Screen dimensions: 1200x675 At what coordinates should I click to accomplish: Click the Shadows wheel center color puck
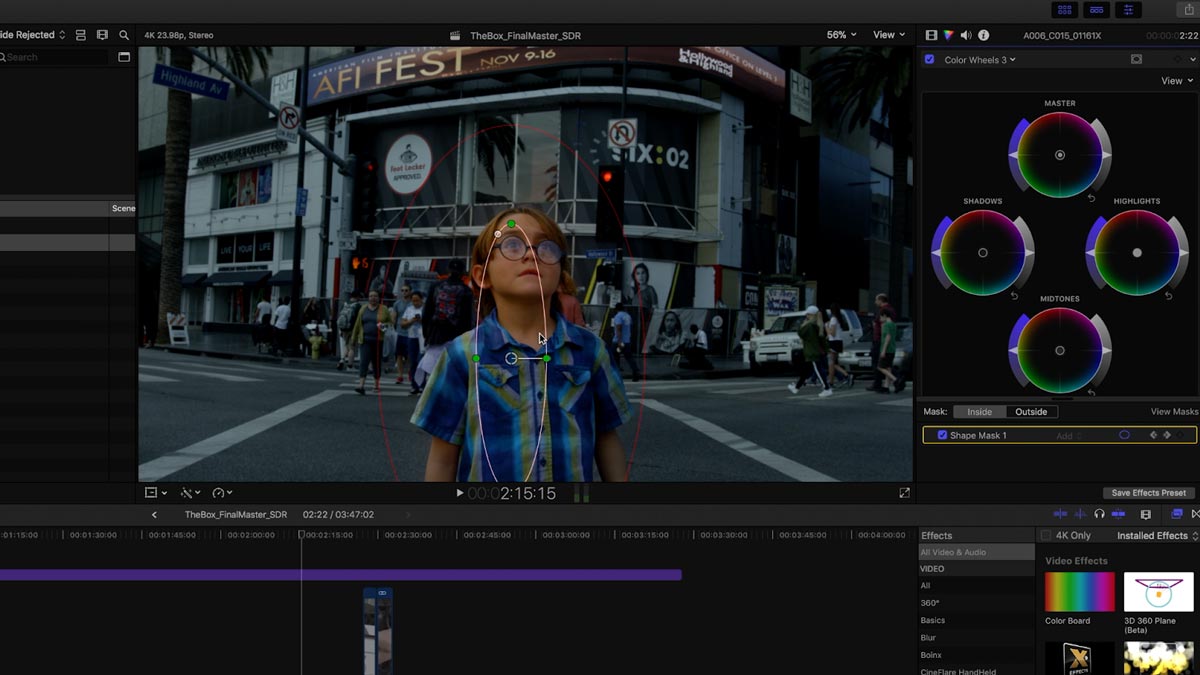pos(983,253)
